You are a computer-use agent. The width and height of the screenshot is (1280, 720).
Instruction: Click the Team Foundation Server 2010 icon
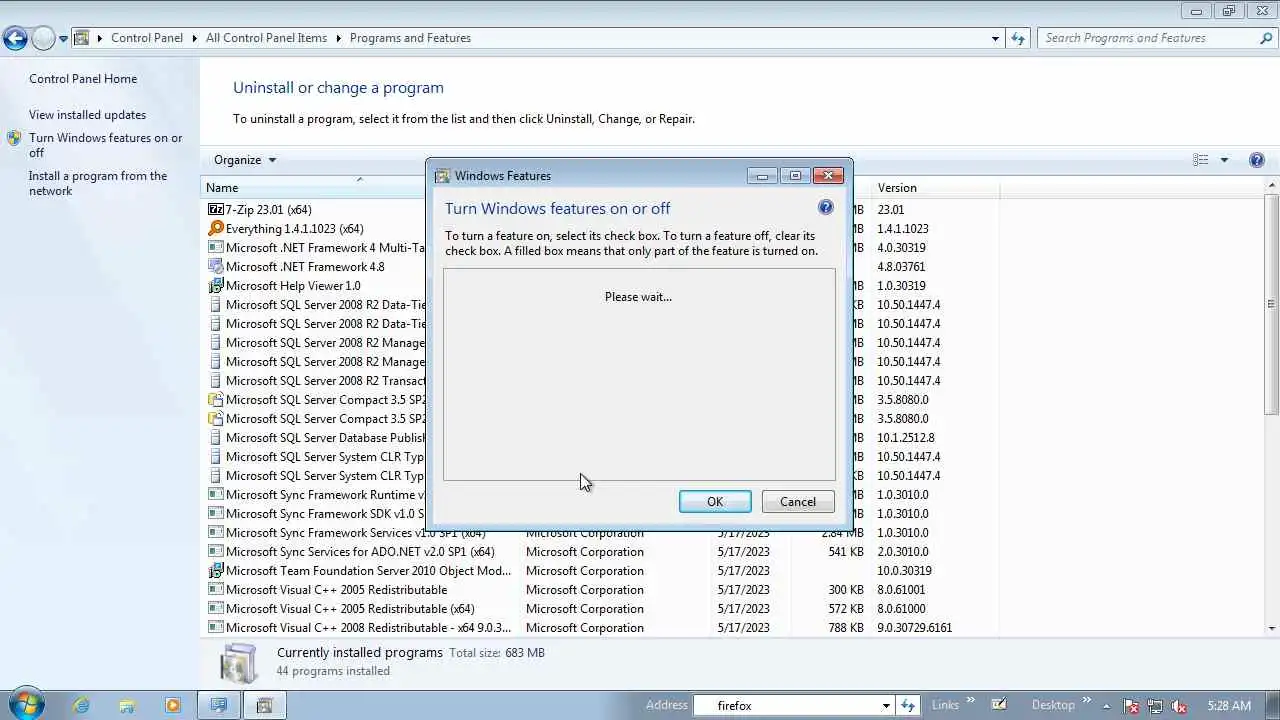[x=215, y=570]
